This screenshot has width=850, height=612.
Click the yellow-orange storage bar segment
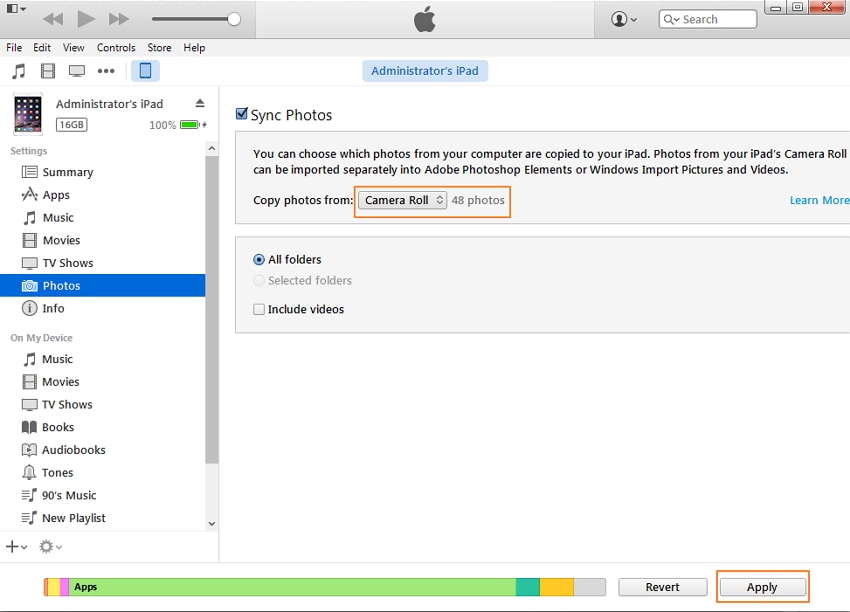557,587
